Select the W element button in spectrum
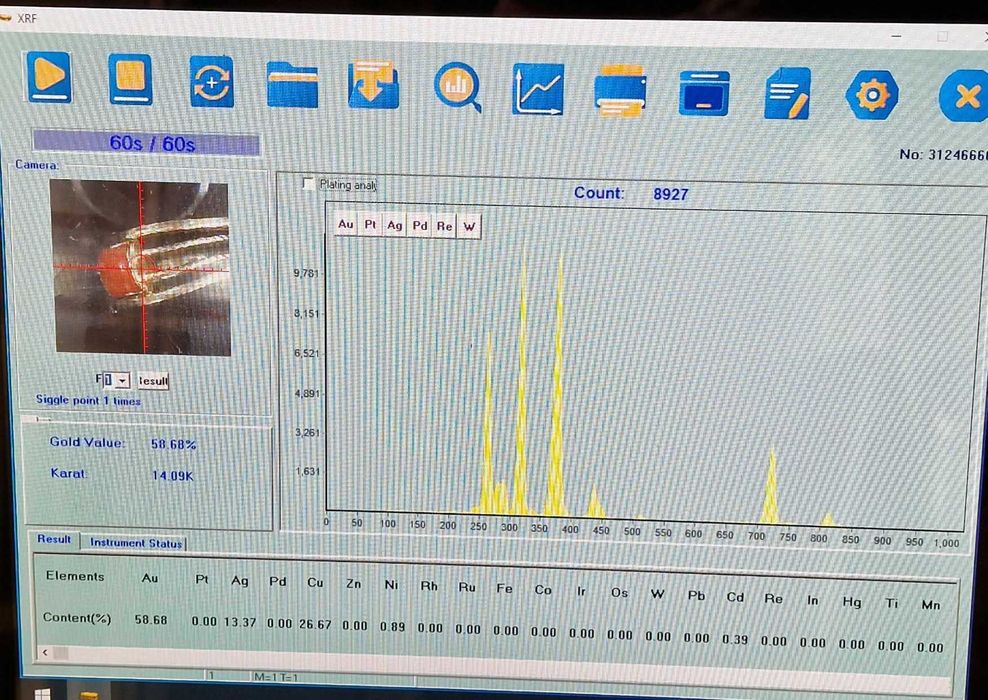This screenshot has height=700, width=988. [469, 227]
